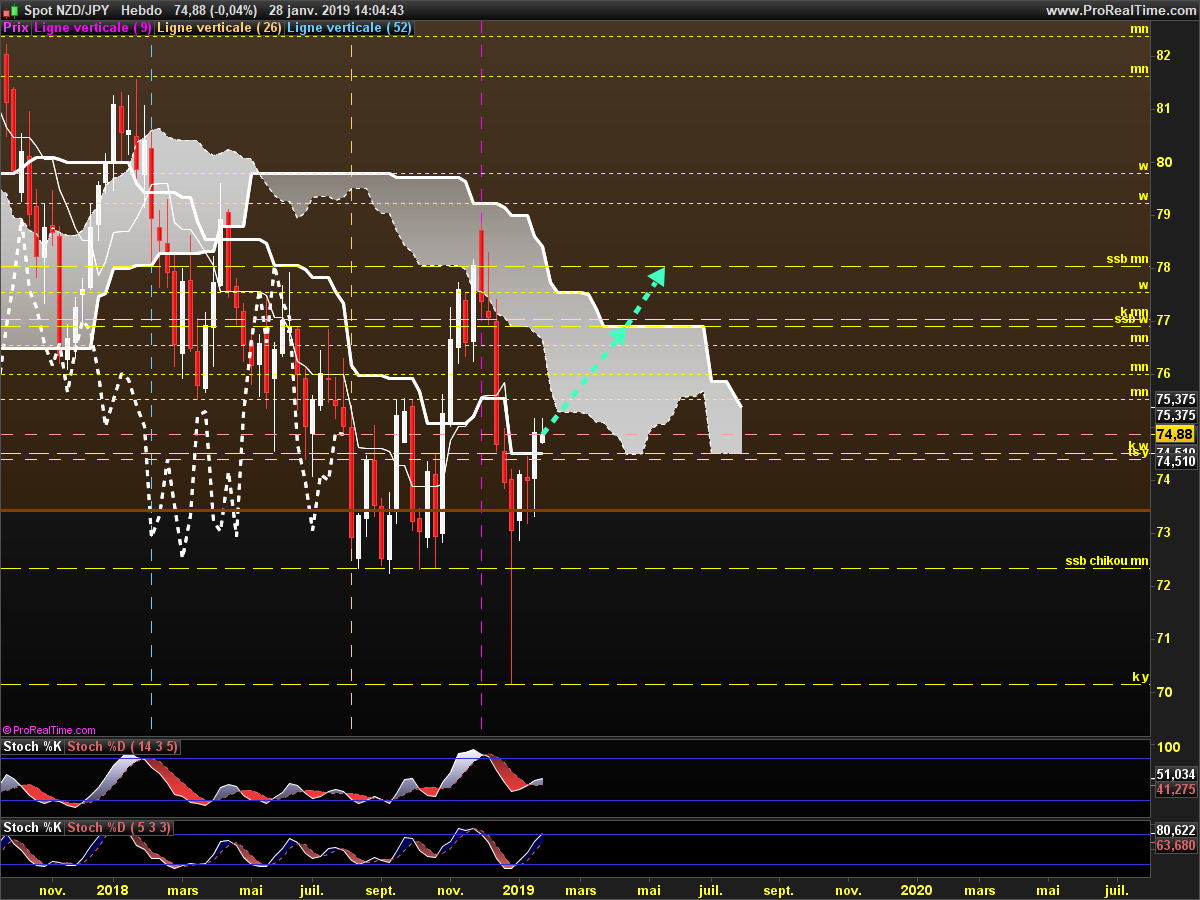
Task: Click price axis value 80
Action: tap(1164, 161)
